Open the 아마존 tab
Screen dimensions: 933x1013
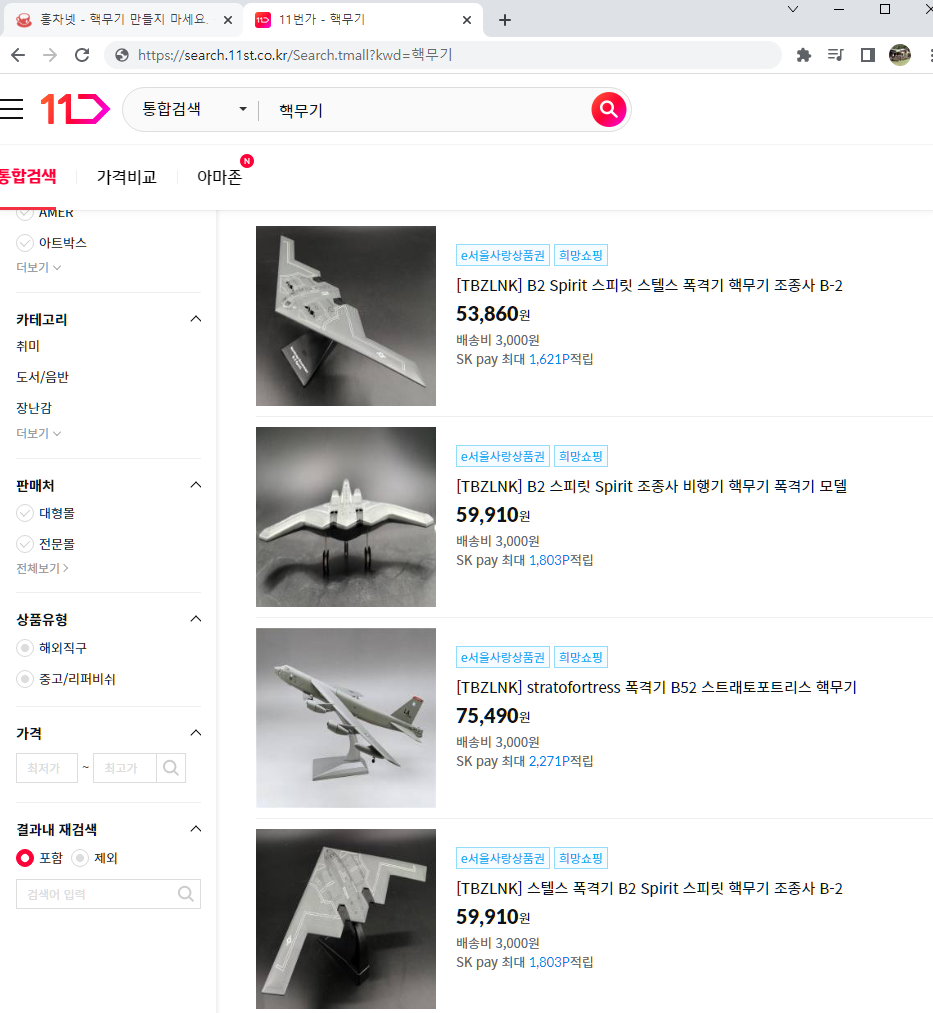tap(220, 177)
